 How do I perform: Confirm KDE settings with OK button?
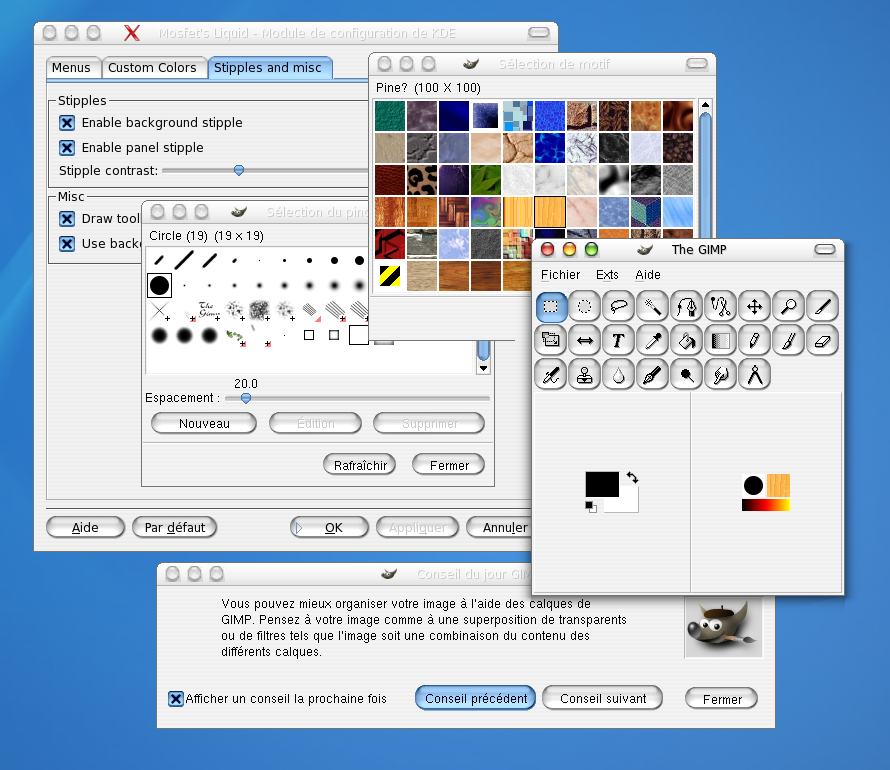point(329,527)
